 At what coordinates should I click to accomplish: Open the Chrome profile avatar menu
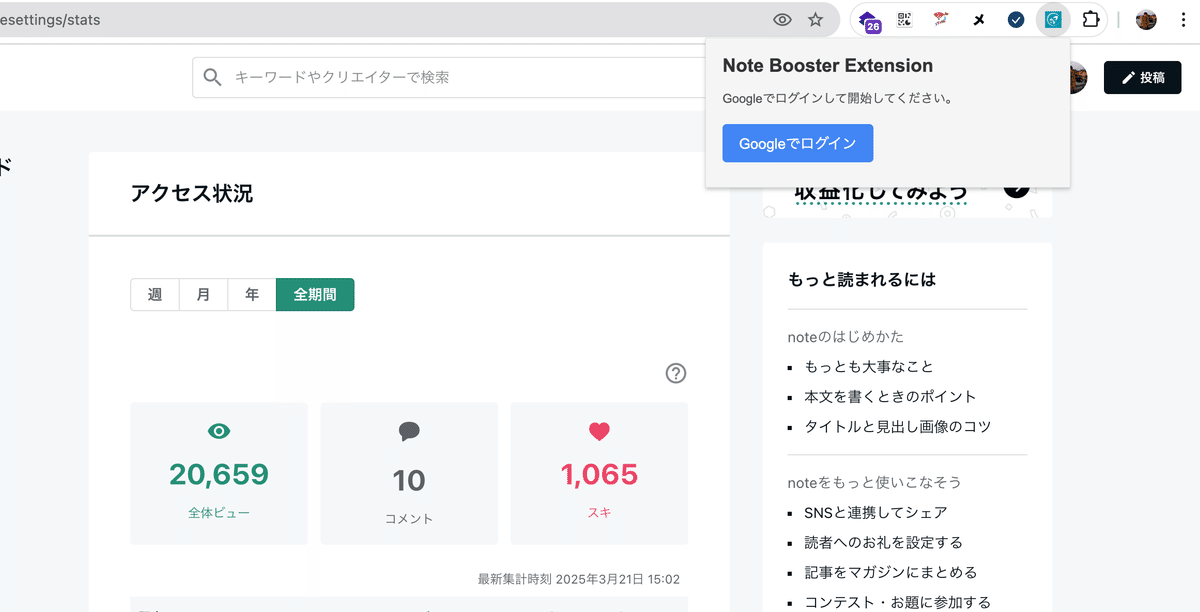point(1146,19)
